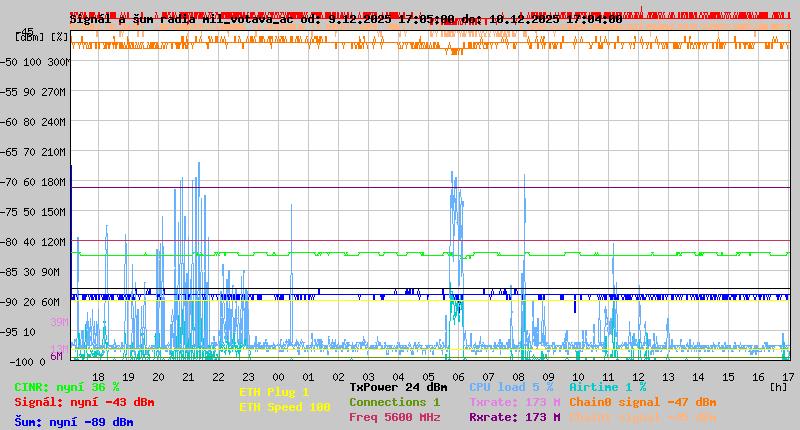Select the 'CINR: nyní 36 %' legend entry

pyautogui.click(x=67, y=387)
